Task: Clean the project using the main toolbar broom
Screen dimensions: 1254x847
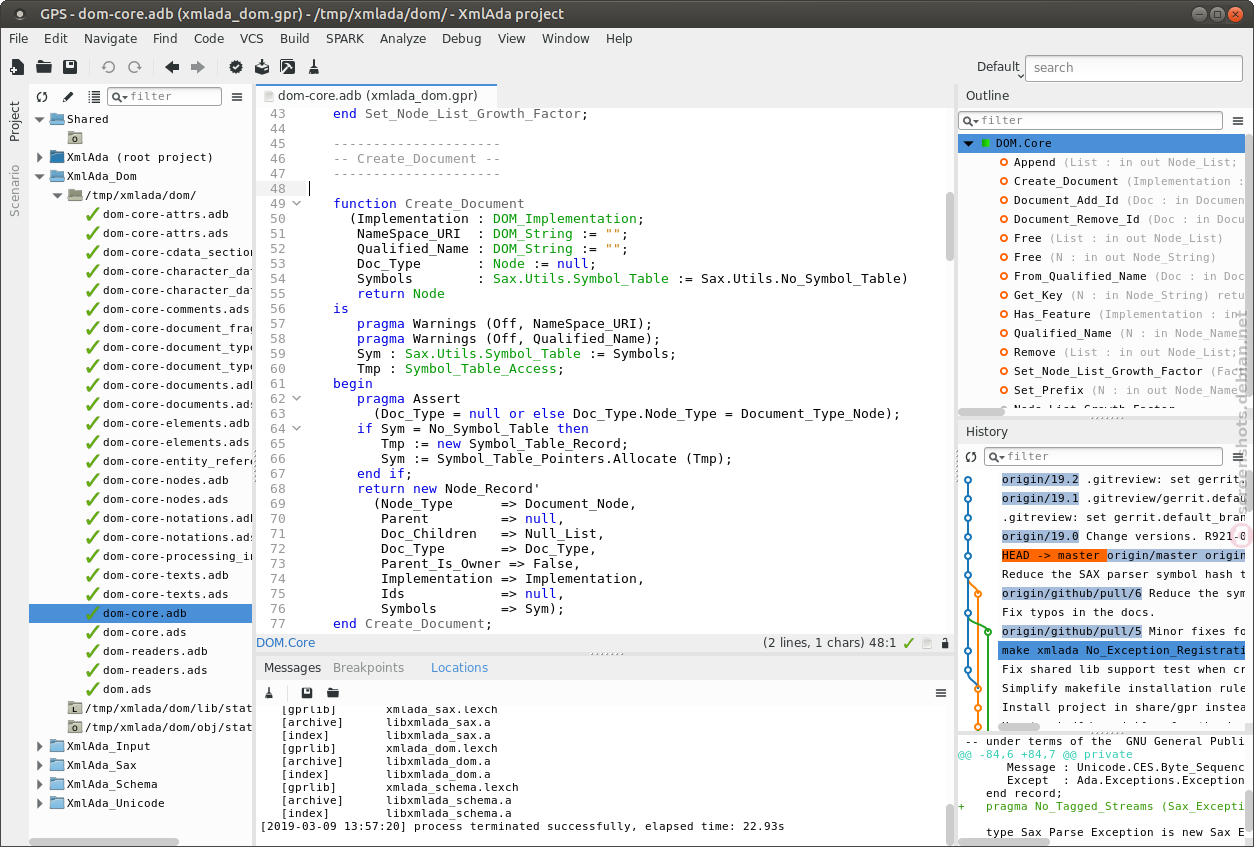Action: (x=314, y=67)
